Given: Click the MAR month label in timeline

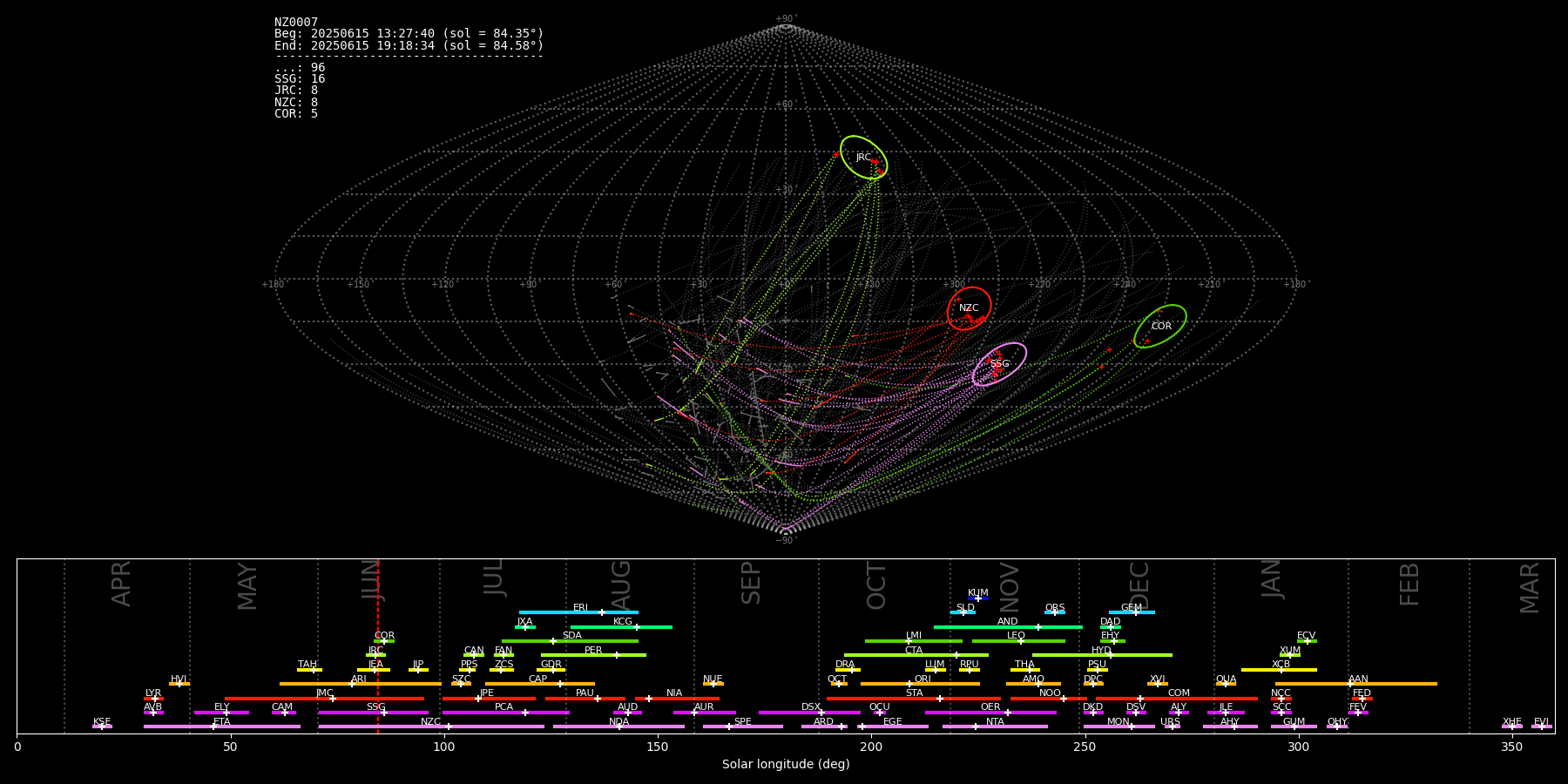Looking at the screenshot, I should tap(1530, 588).
